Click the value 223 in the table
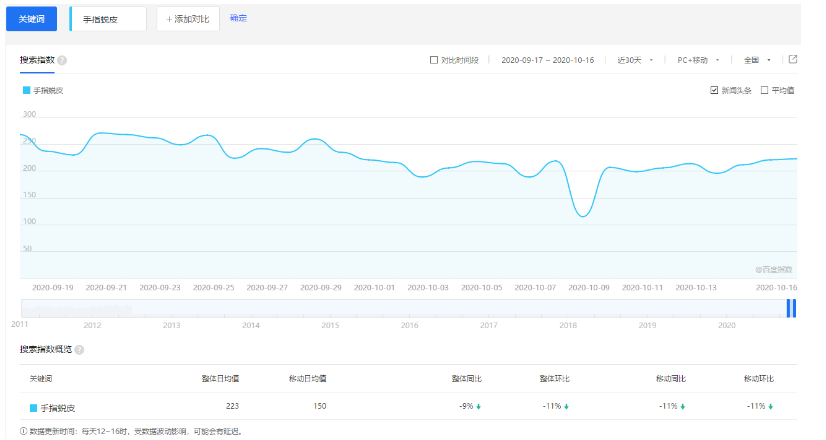Screen dimensions: 826x440 232,406
